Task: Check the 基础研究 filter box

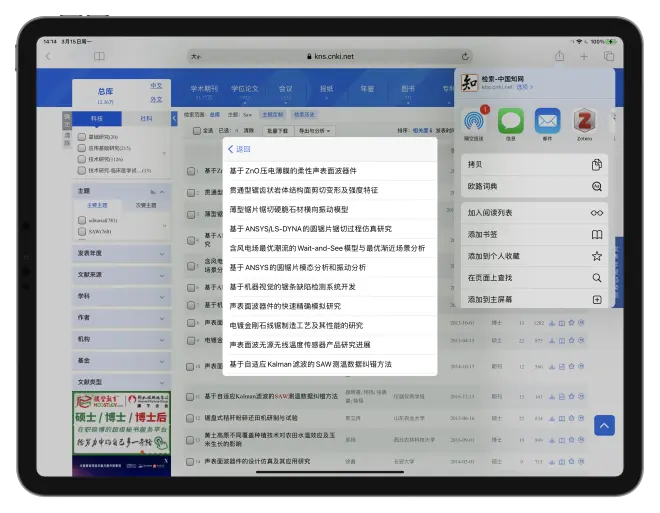Action: [x=82, y=137]
